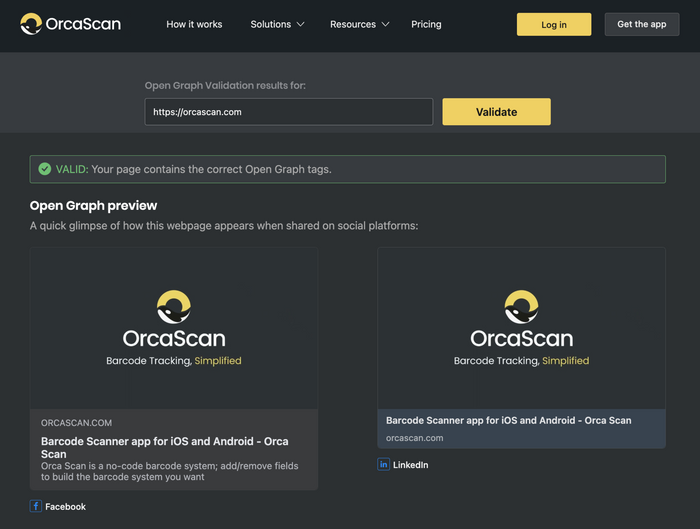The width and height of the screenshot is (700, 529).
Task: Click the orcascan.com domain text in LinkedIn card
Action: [x=415, y=438]
